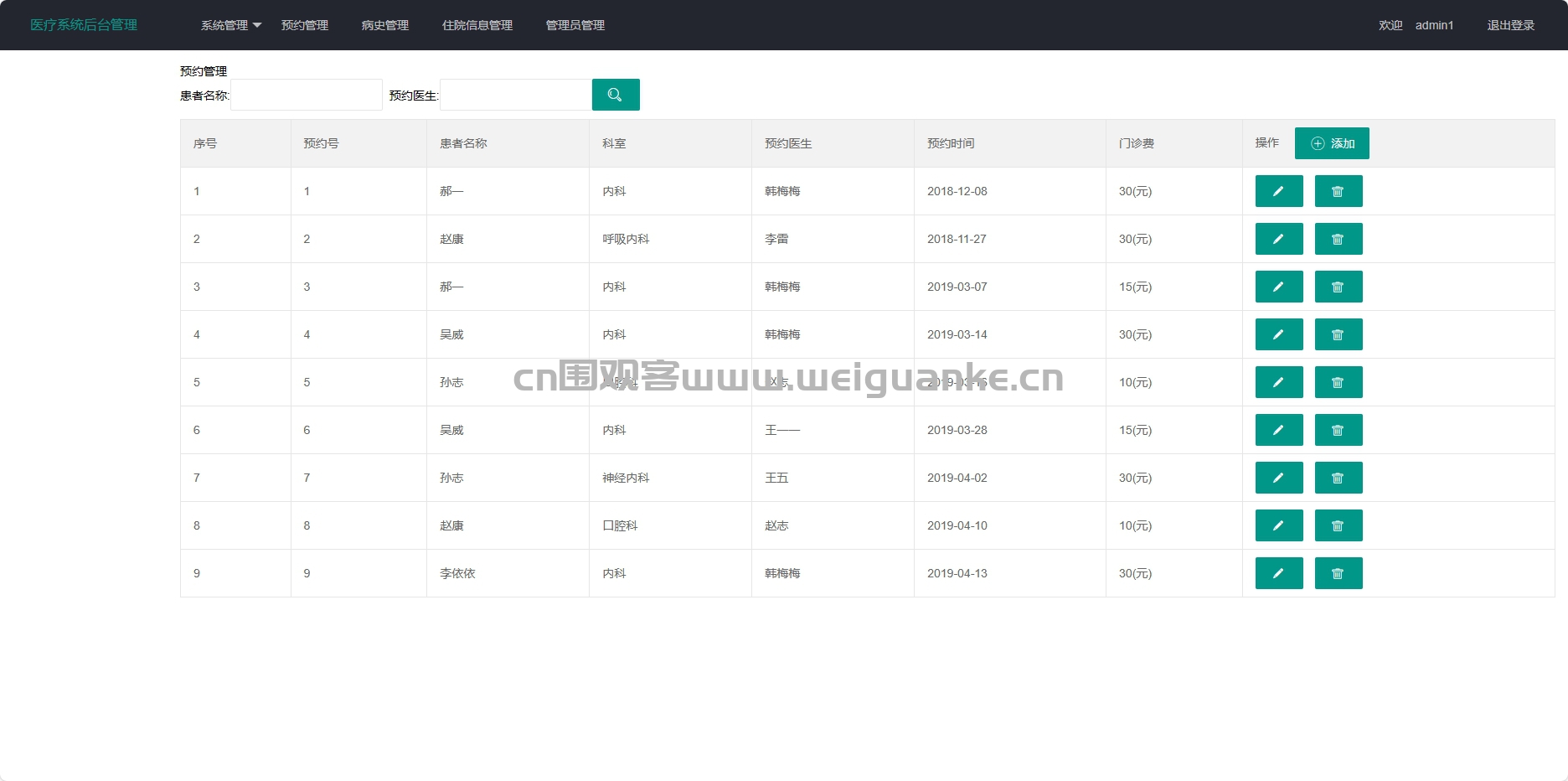Focus the 患者名称 search input field
The height and width of the screenshot is (781, 1568).
307,95
